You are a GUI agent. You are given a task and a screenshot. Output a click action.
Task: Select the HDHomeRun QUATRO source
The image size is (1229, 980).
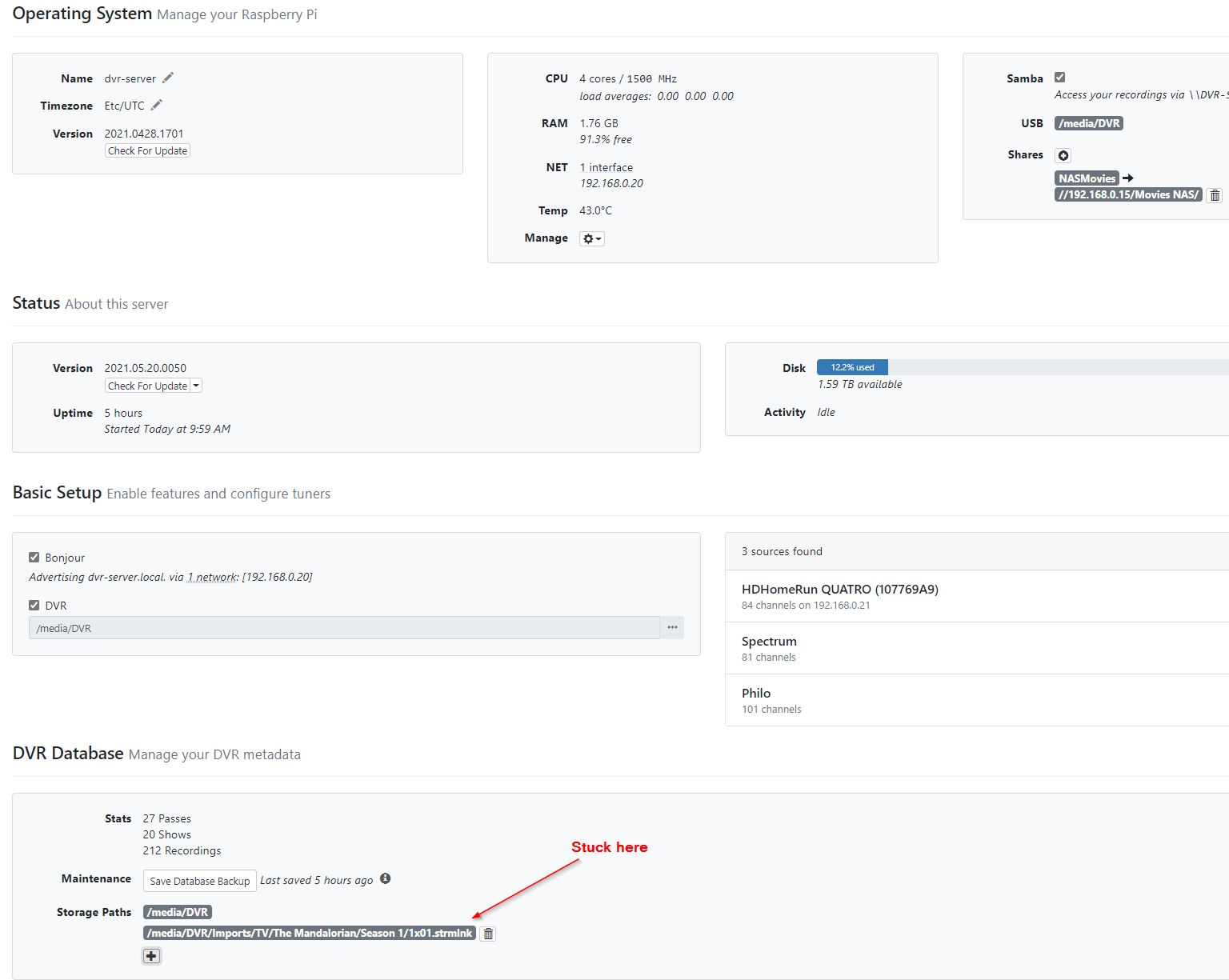(839, 596)
